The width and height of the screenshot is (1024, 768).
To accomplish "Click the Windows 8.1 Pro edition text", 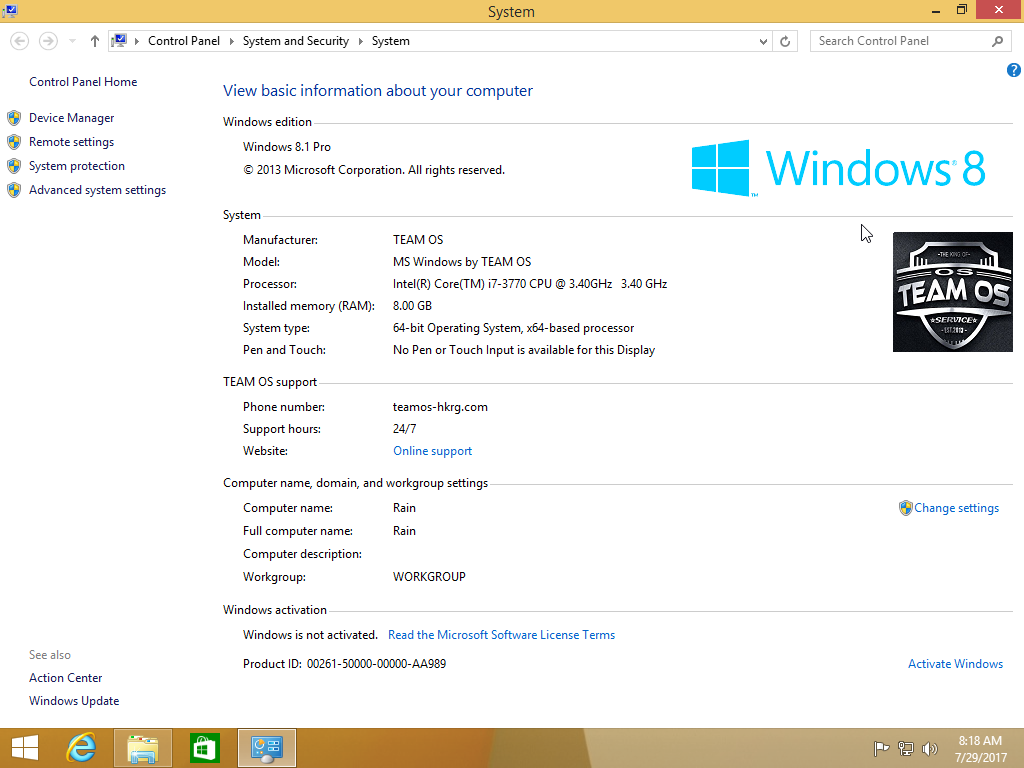I will point(287,147).
